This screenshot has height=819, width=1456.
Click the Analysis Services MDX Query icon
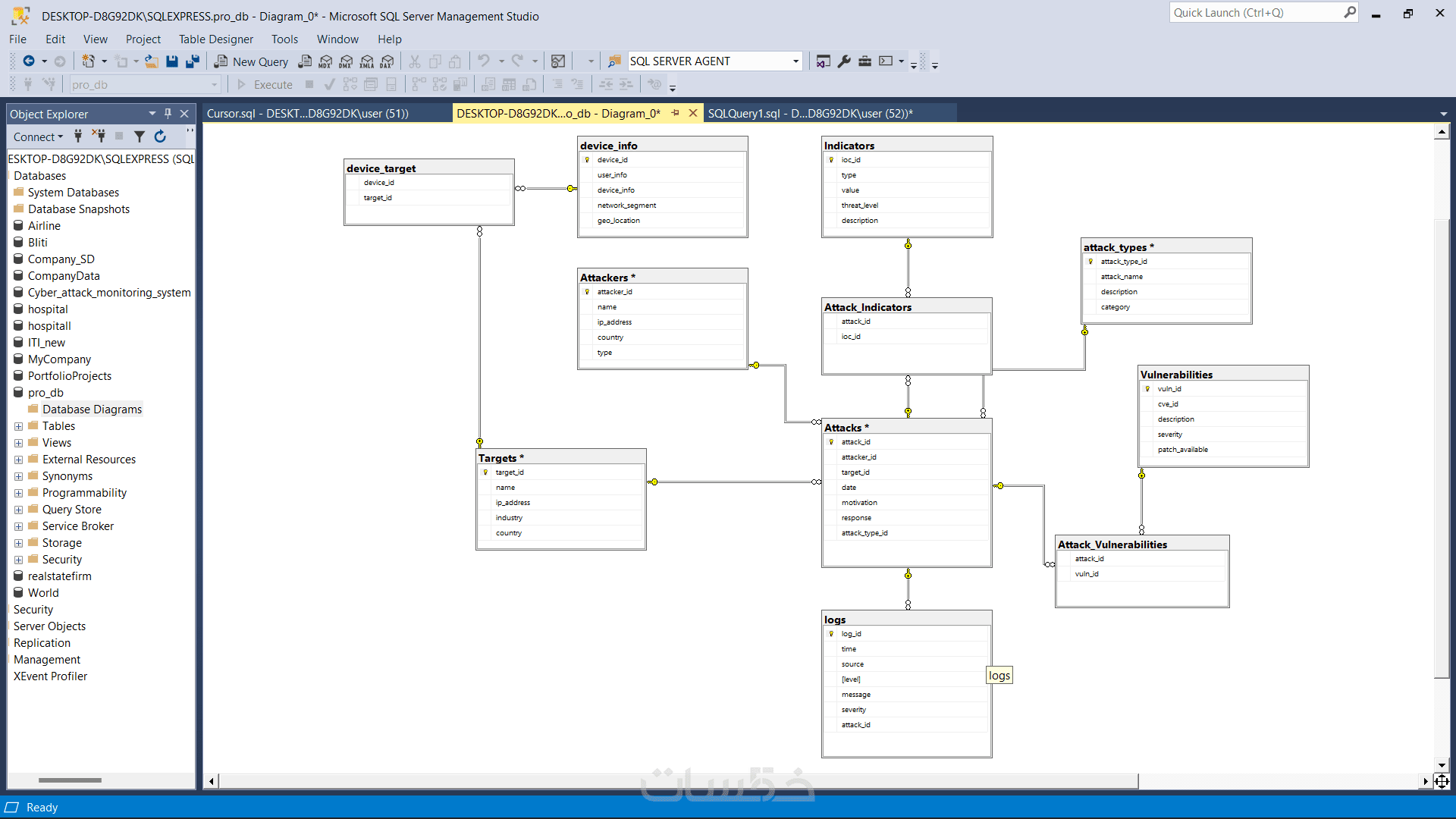pyautogui.click(x=325, y=61)
